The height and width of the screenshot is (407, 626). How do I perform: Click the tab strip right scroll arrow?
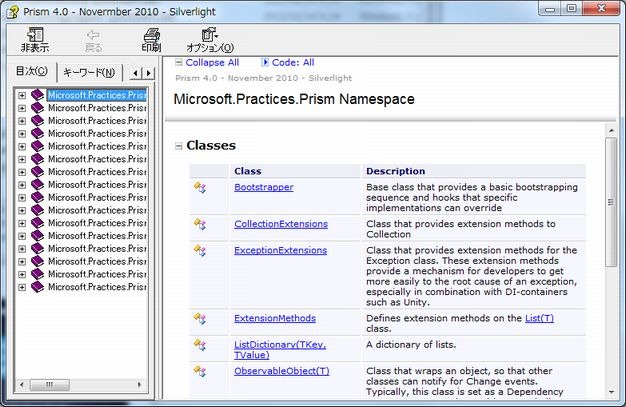coord(149,73)
